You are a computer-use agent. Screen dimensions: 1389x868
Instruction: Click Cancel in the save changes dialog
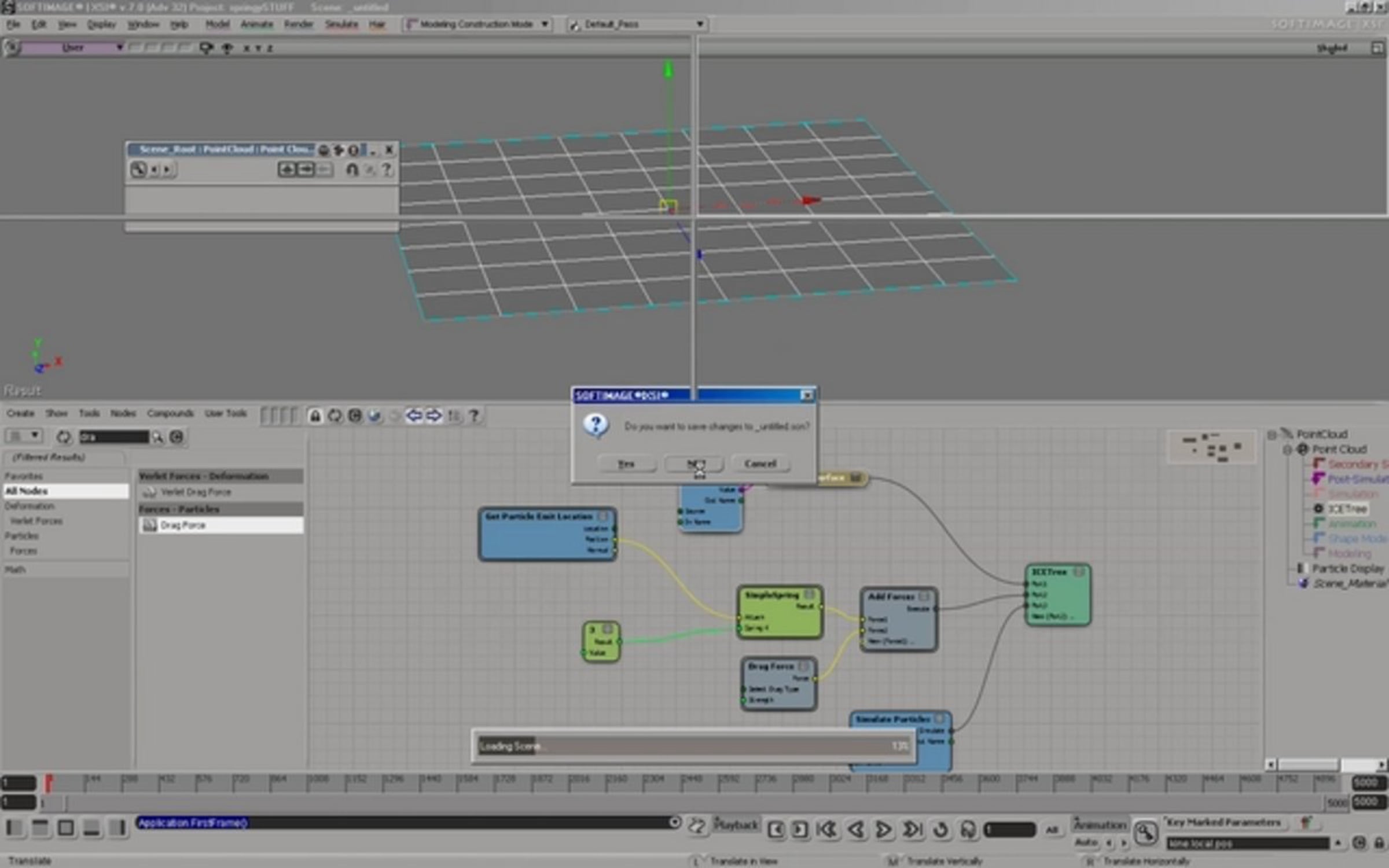tap(760, 464)
